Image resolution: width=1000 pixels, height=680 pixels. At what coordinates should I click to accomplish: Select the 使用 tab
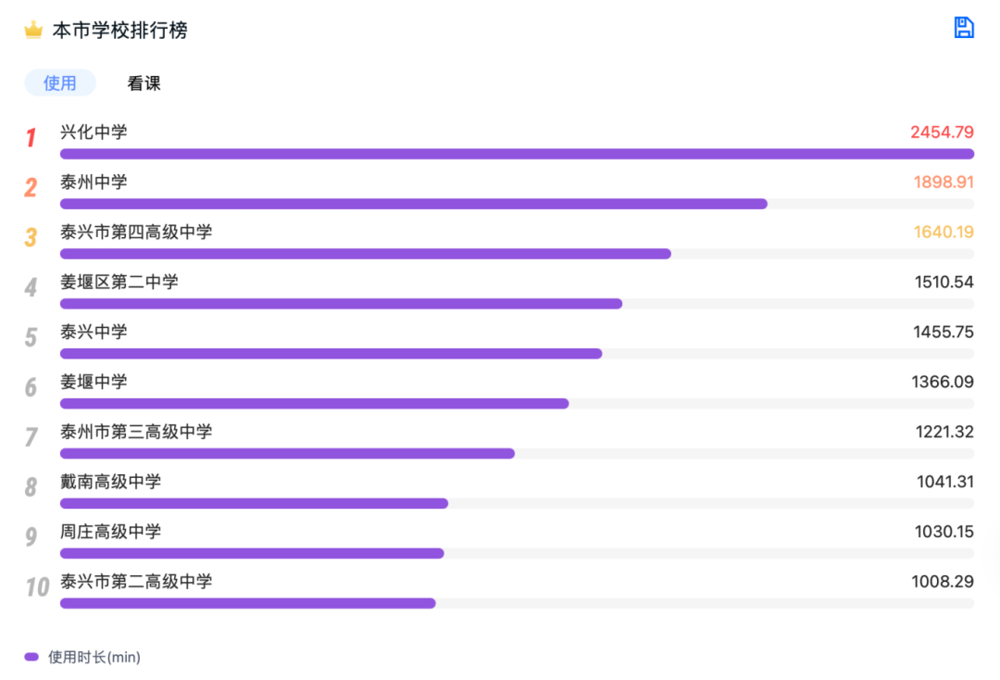(x=60, y=83)
